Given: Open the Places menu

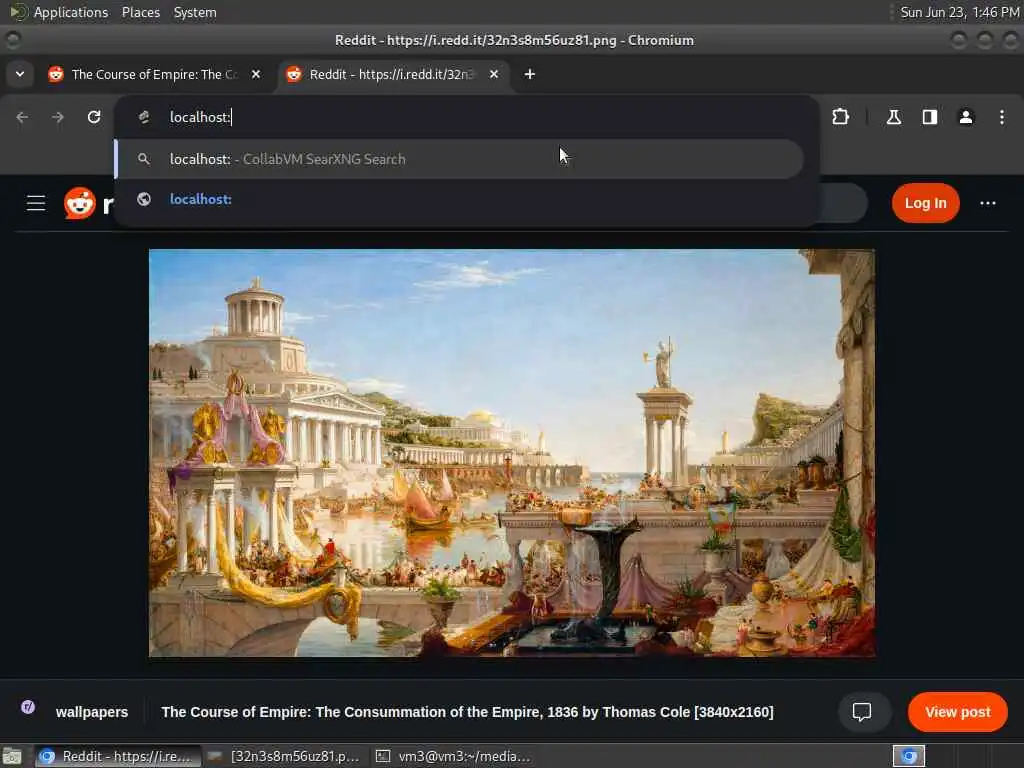Looking at the screenshot, I should click(141, 12).
